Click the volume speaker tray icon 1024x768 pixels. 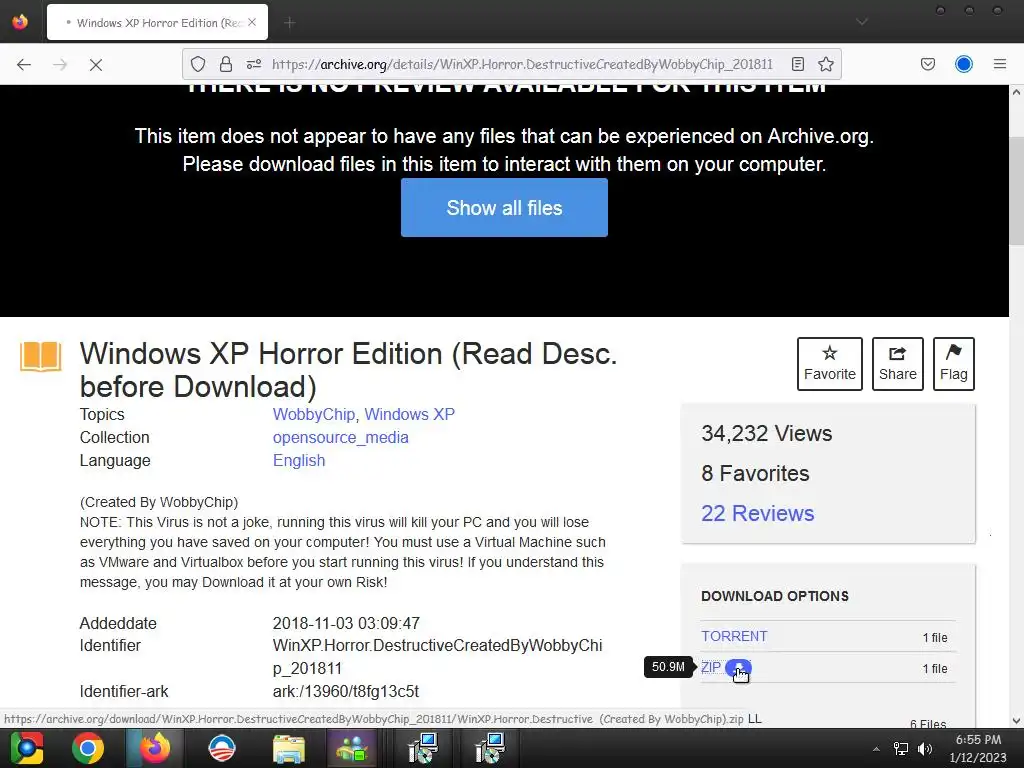coord(925,749)
